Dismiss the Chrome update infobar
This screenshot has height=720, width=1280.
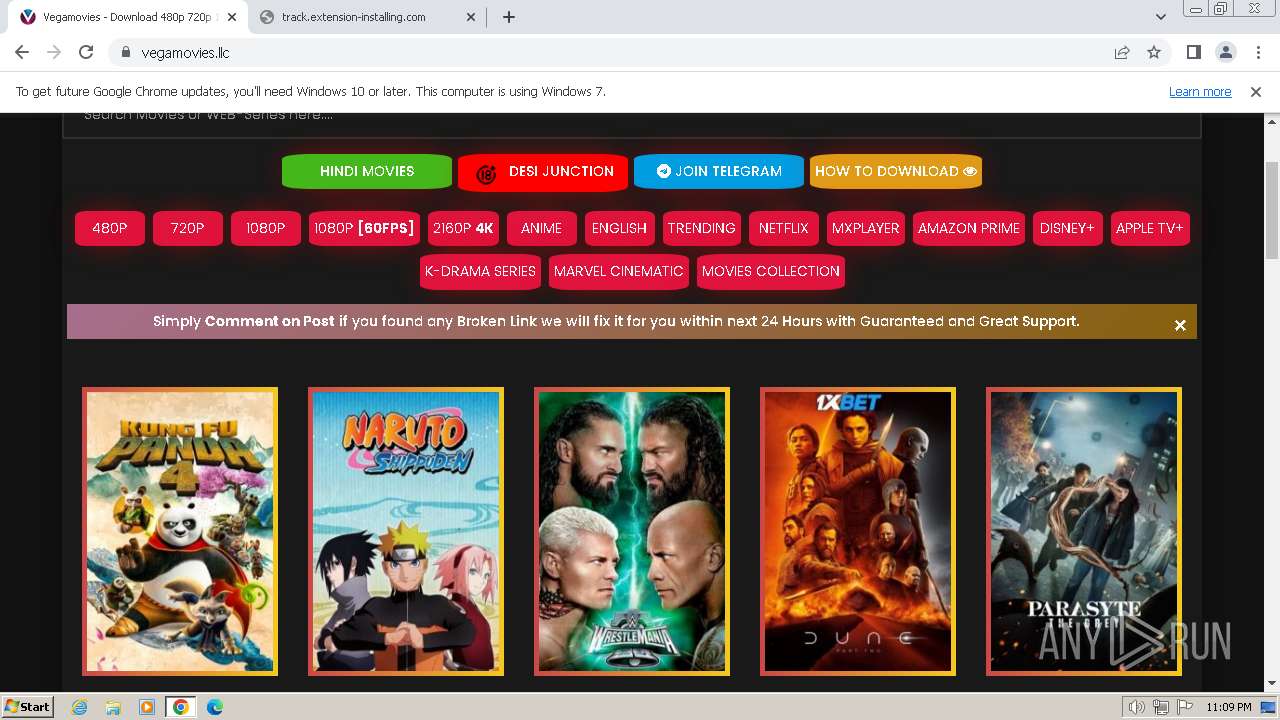1256,92
